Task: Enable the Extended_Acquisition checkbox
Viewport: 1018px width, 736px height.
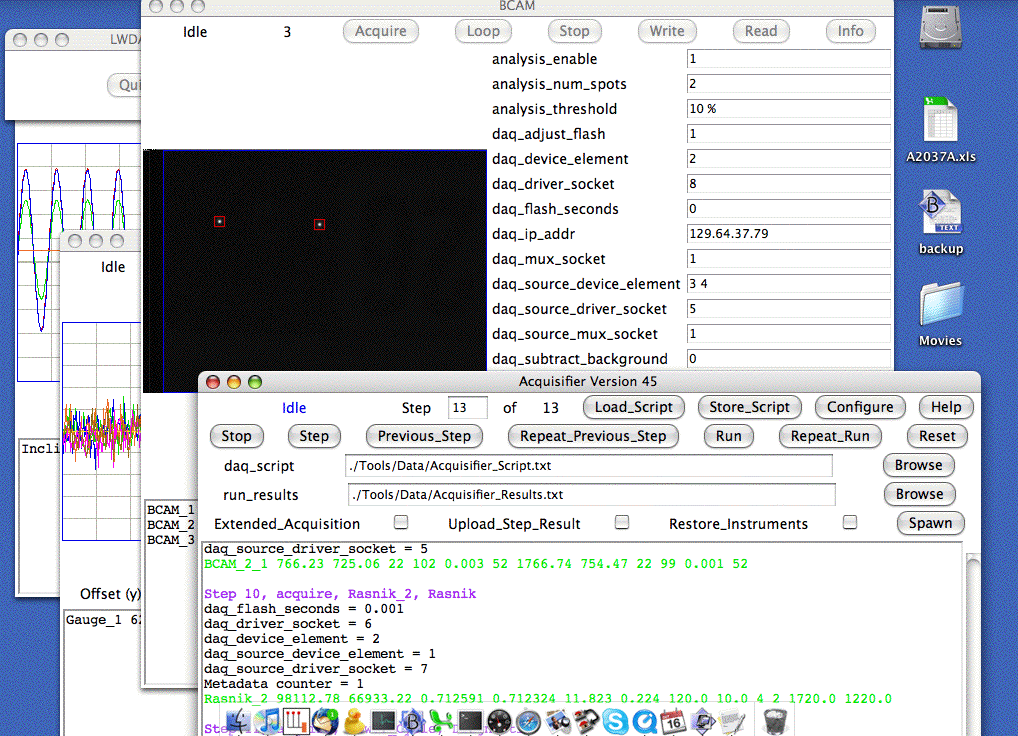Action: tap(401, 522)
